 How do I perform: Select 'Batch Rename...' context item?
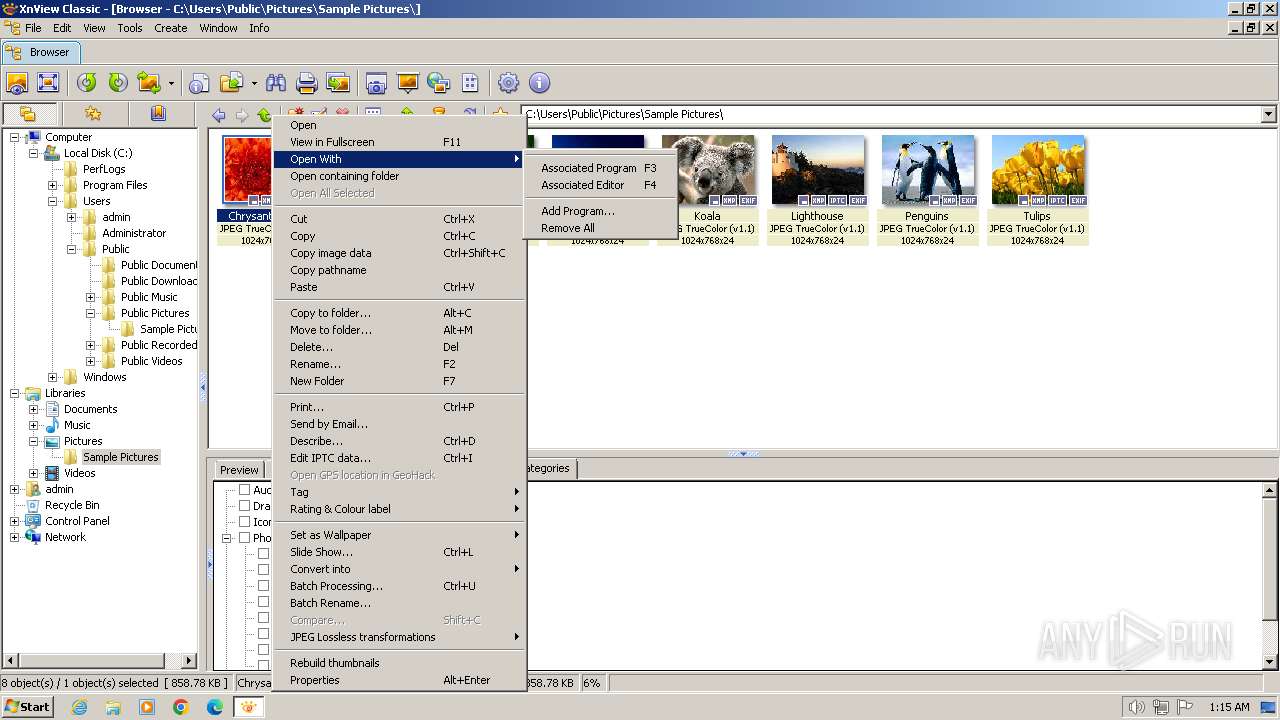coord(399,603)
